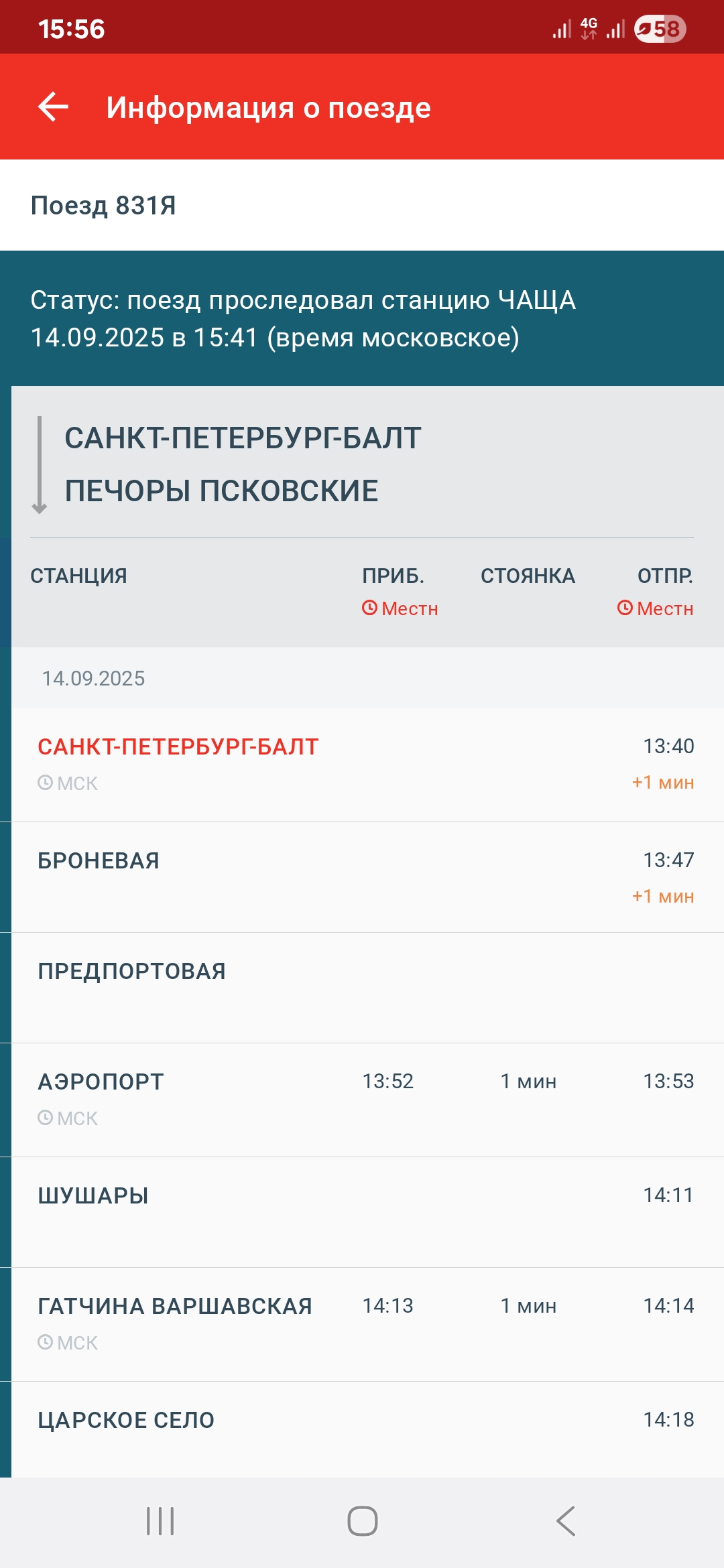Screen dimensions: 724x1568
Task: Toggle local time for departure column
Action: (x=655, y=608)
